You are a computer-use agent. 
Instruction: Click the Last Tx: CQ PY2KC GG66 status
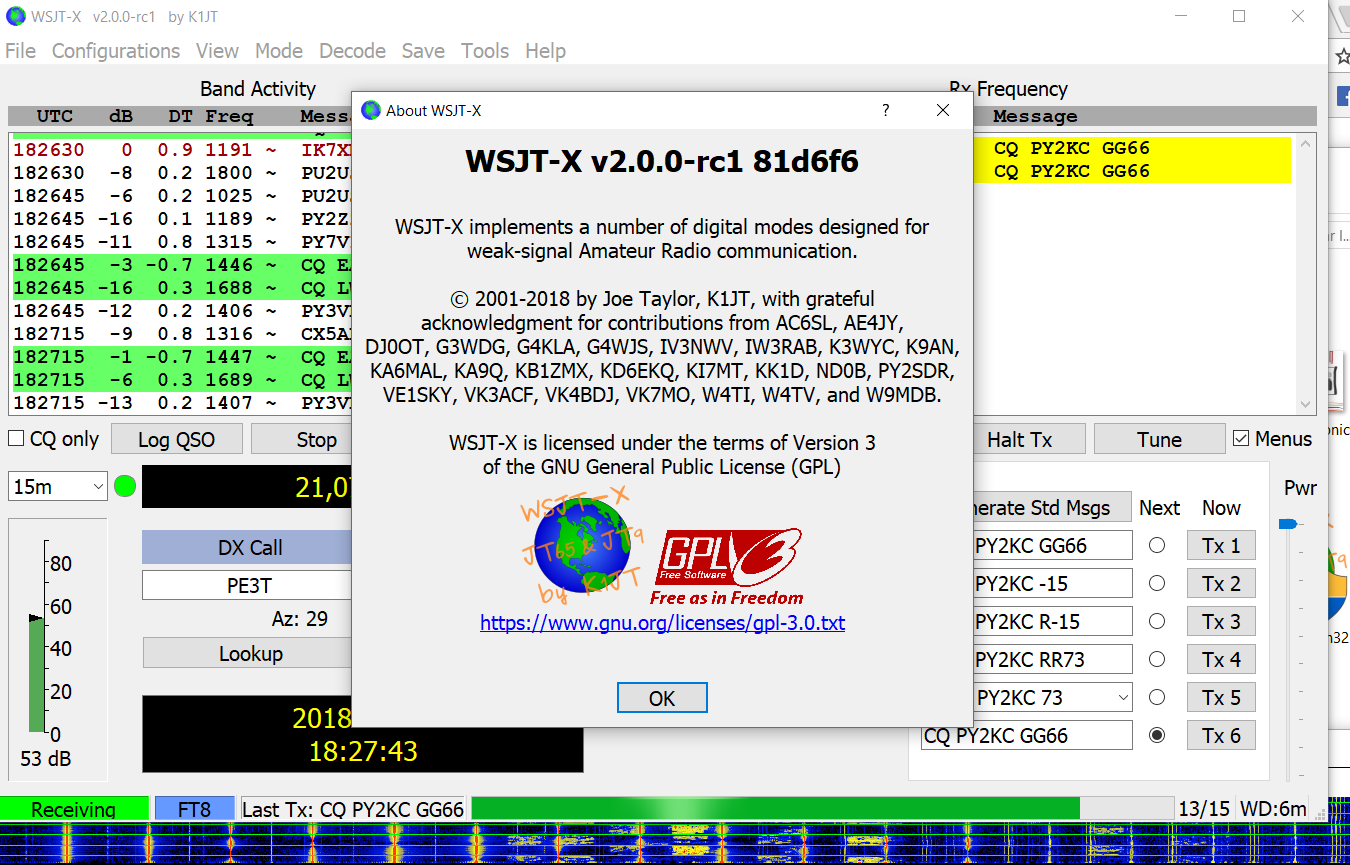click(353, 809)
